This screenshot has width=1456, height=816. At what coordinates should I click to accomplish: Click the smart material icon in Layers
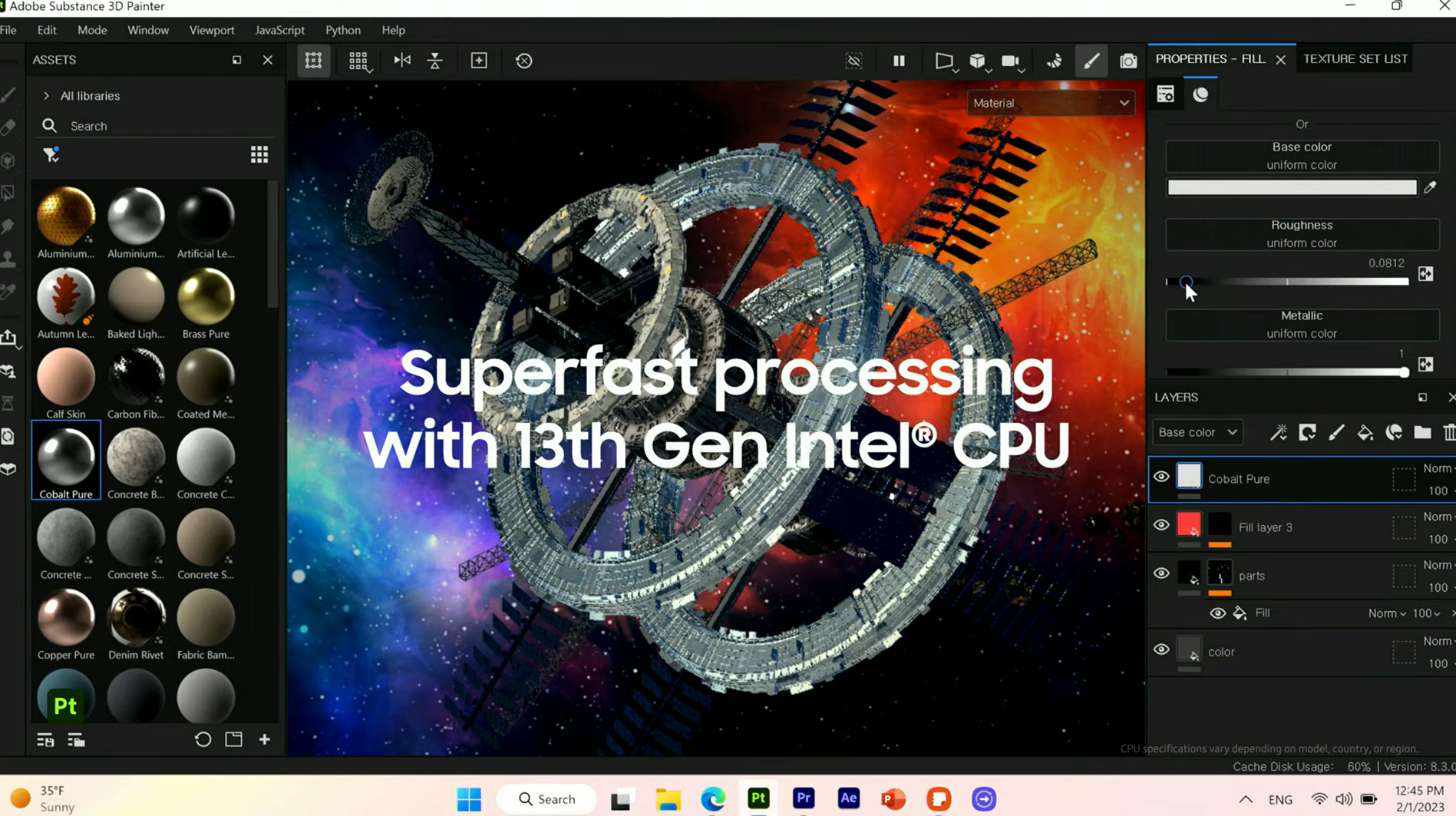click(x=1394, y=433)
